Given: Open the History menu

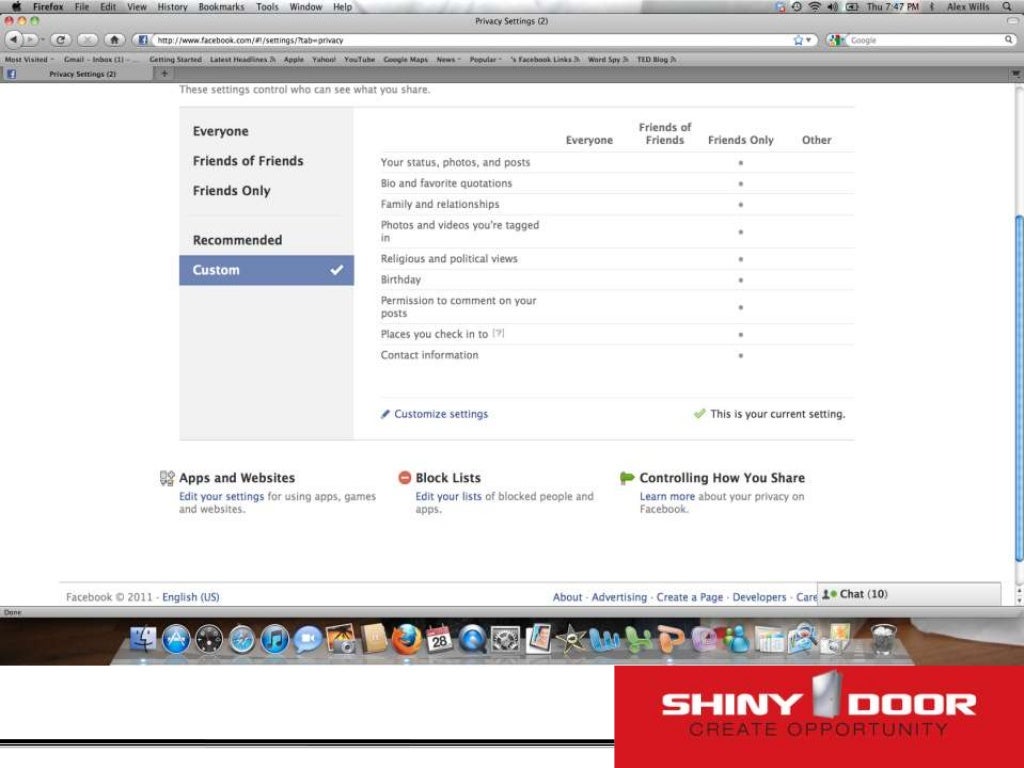Looking at the screenshot, I should coord(172,7).
